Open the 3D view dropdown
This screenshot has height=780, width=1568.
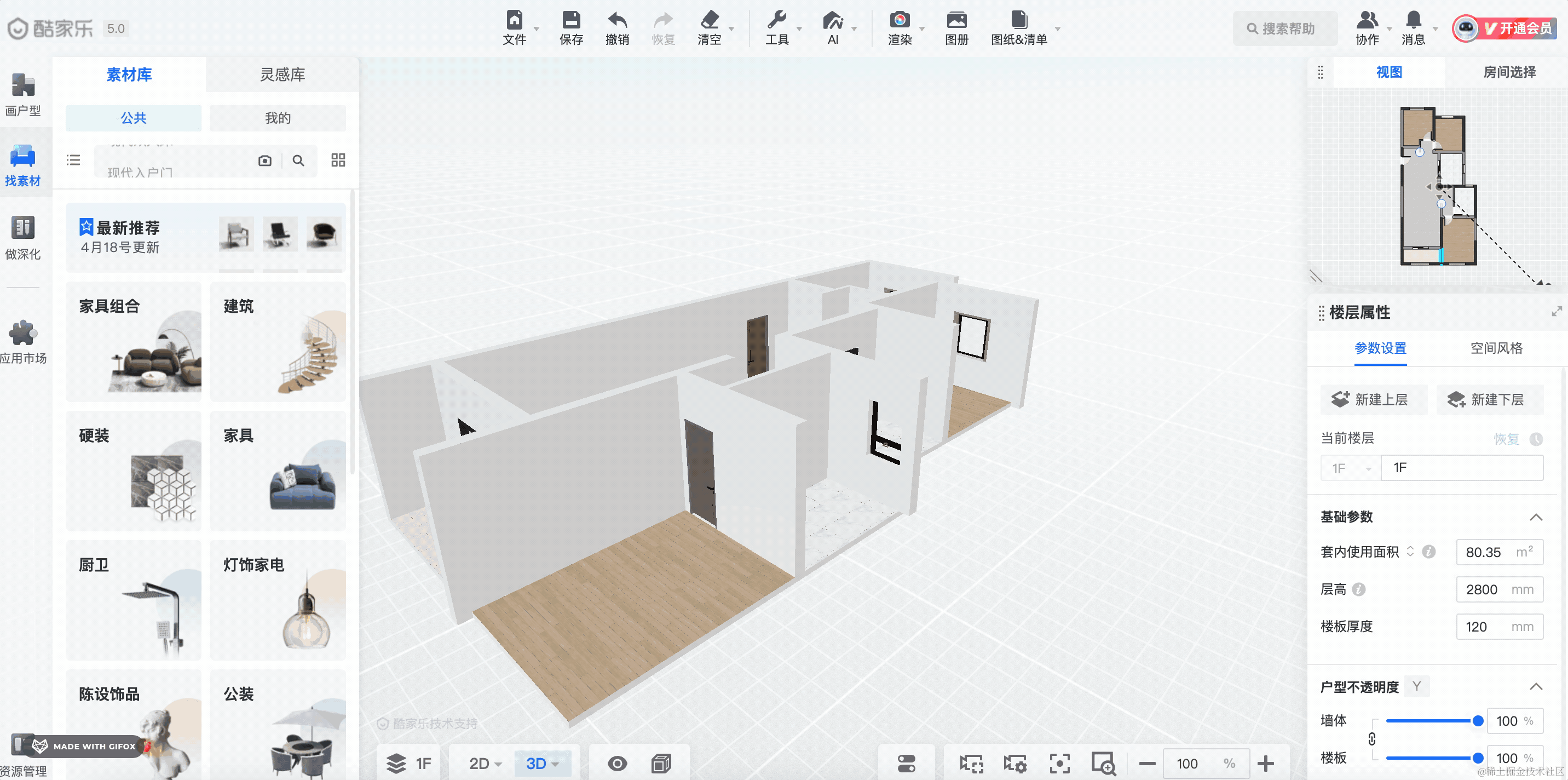point(543,763)
